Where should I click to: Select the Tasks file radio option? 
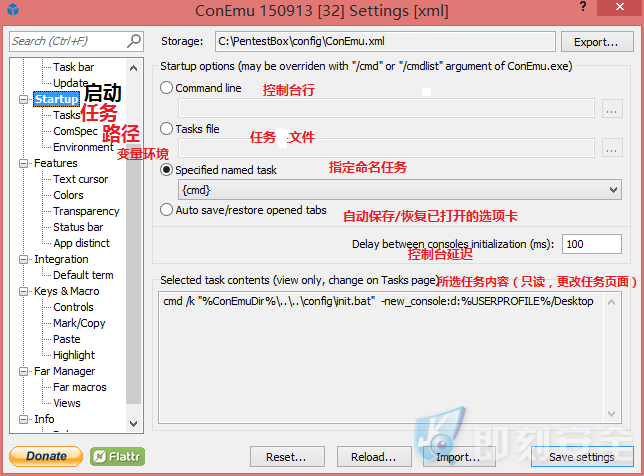(x=166, y=129)
